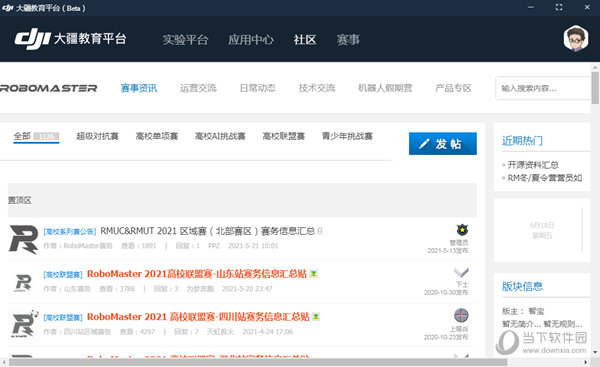Click the 上等兵 rank badge icon
The height and width of the screenshot is (367, 600).
[x=461, y=315]
